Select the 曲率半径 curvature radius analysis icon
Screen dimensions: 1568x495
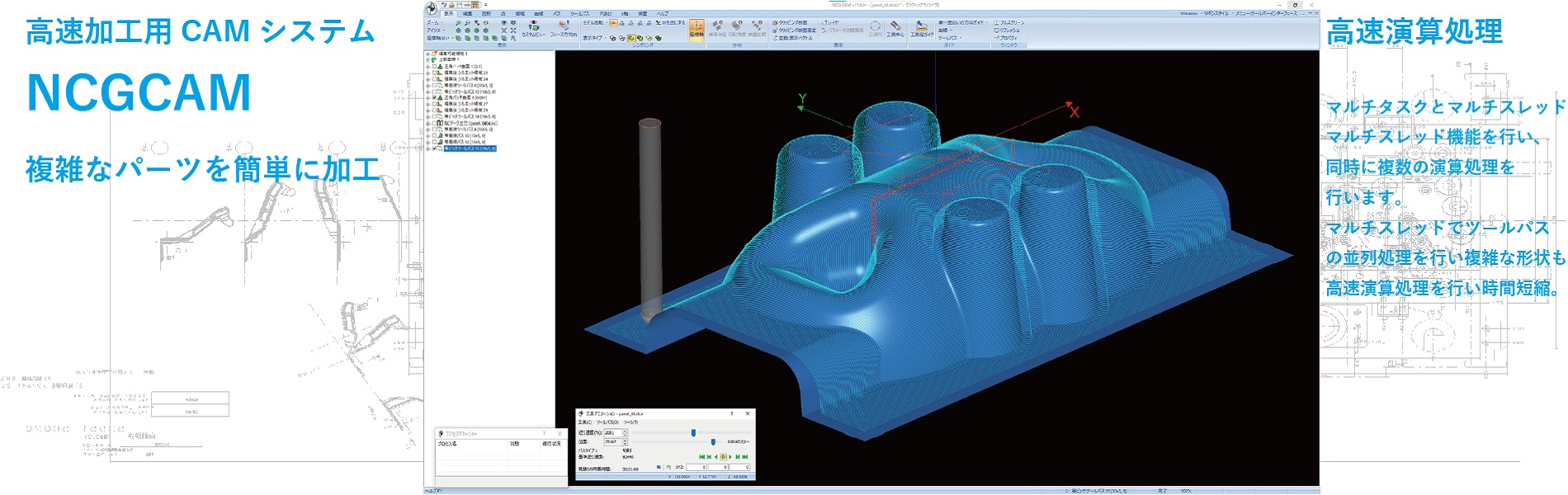[x=717, y=29]
